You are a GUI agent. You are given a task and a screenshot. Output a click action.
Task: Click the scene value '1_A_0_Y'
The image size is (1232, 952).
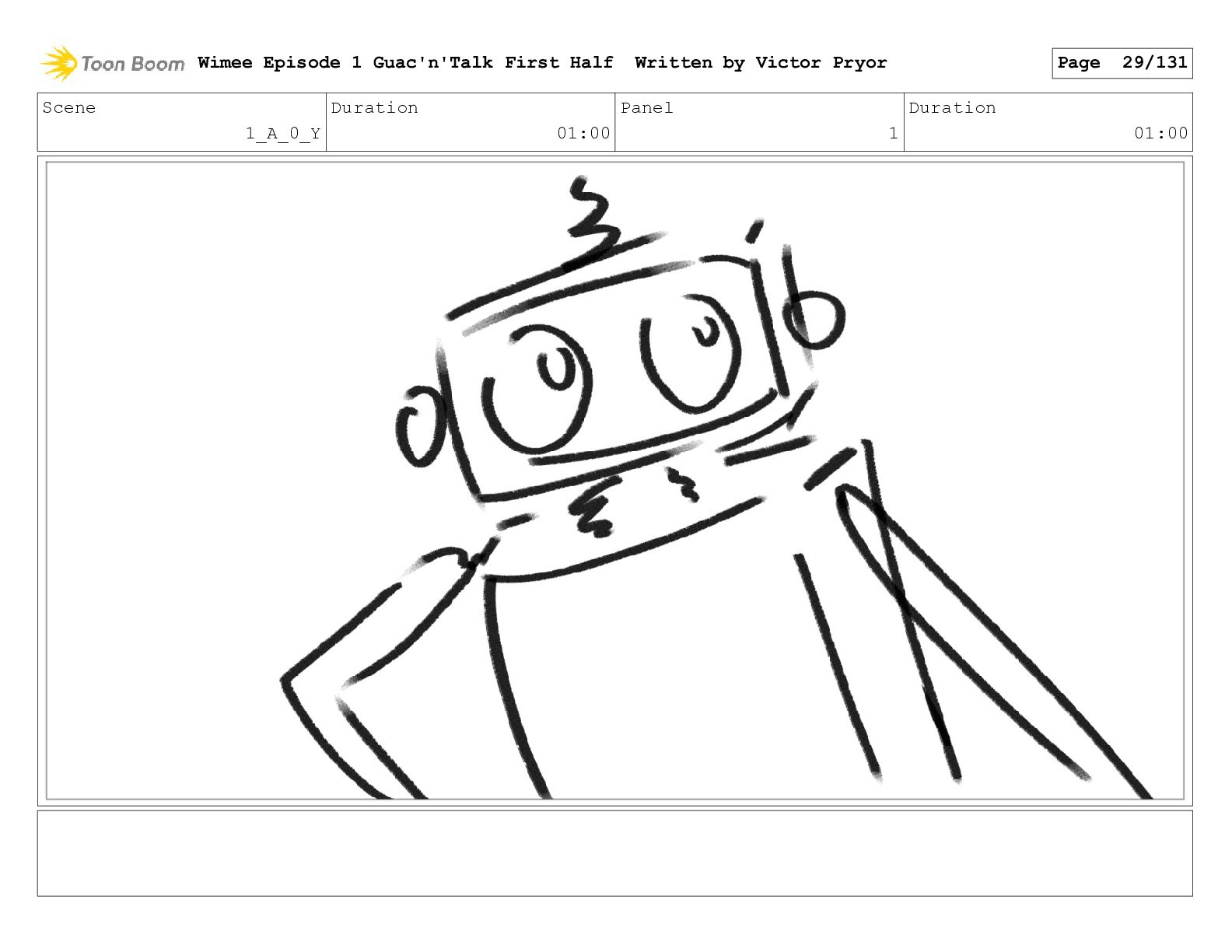[283, 134]
